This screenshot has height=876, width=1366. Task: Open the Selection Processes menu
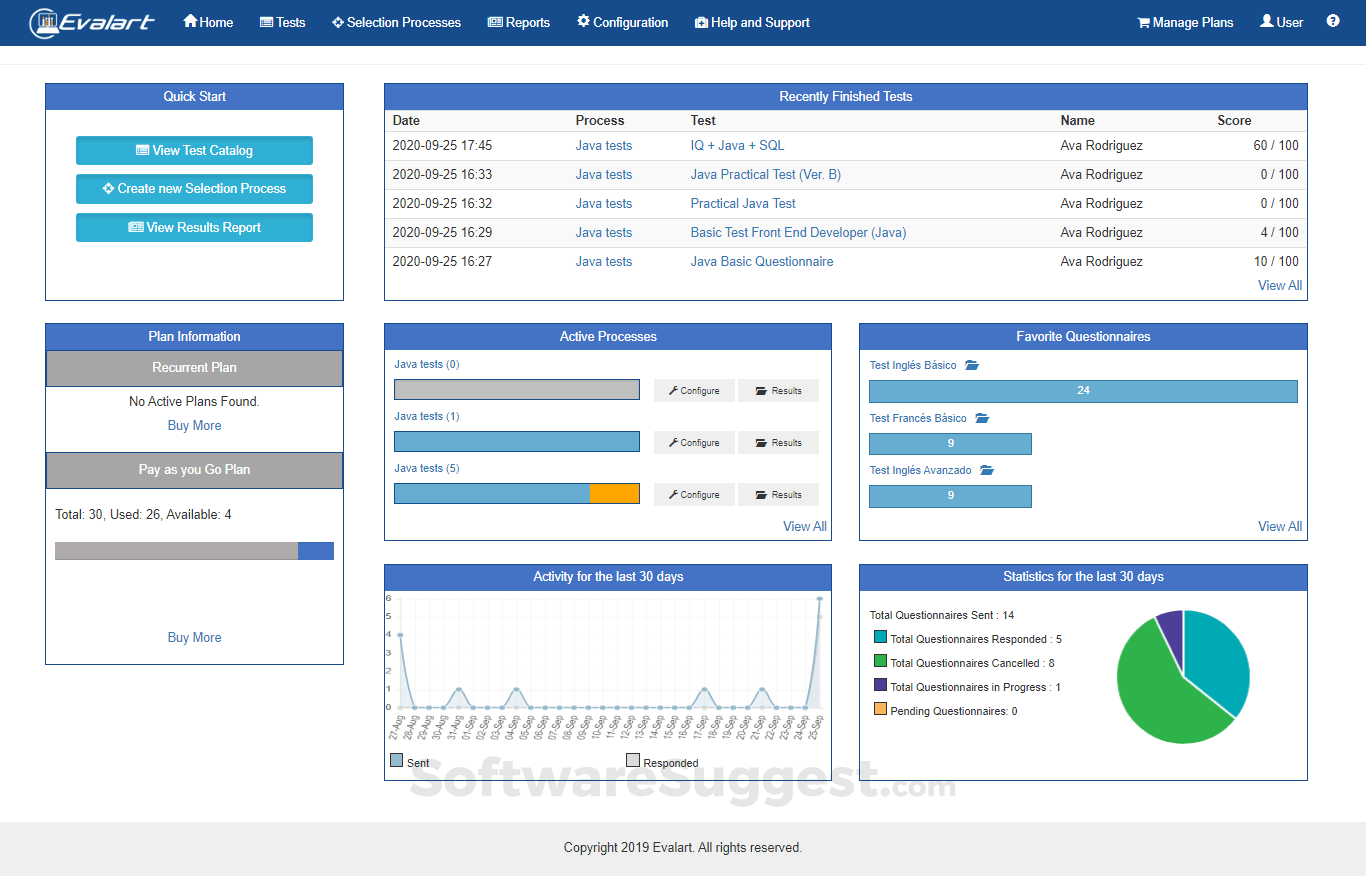395,22
